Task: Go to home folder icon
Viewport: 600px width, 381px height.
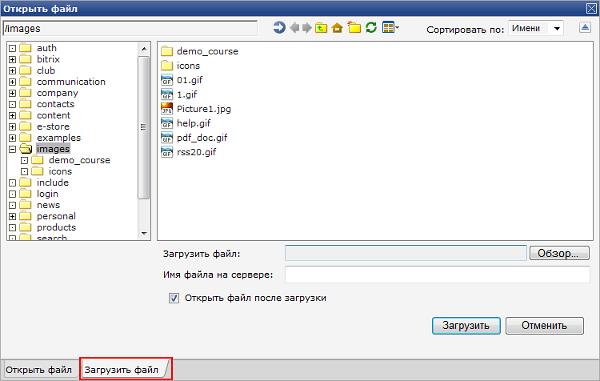Action: 337,28
